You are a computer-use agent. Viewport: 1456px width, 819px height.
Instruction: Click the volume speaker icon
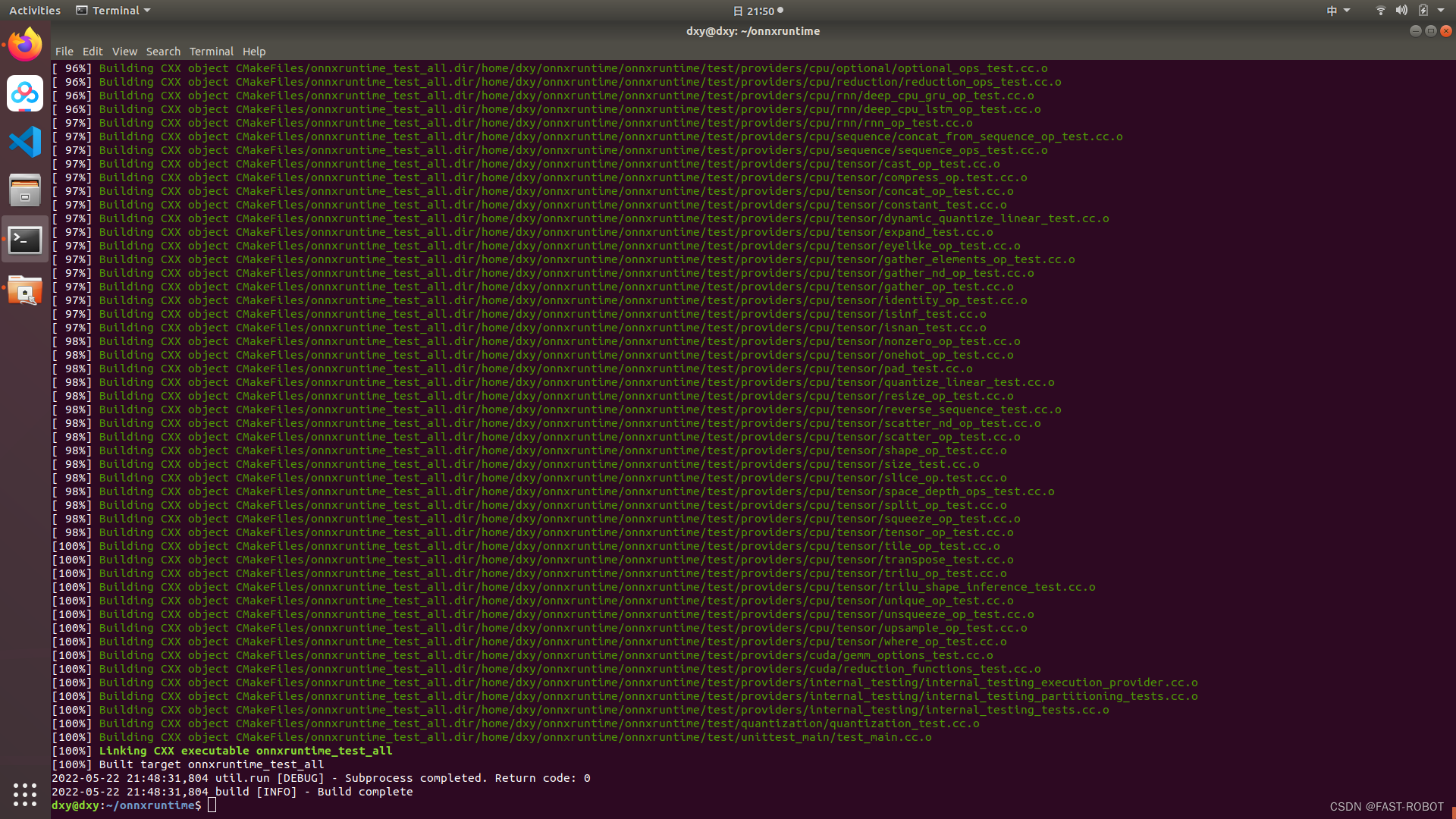pos(1401,10)
